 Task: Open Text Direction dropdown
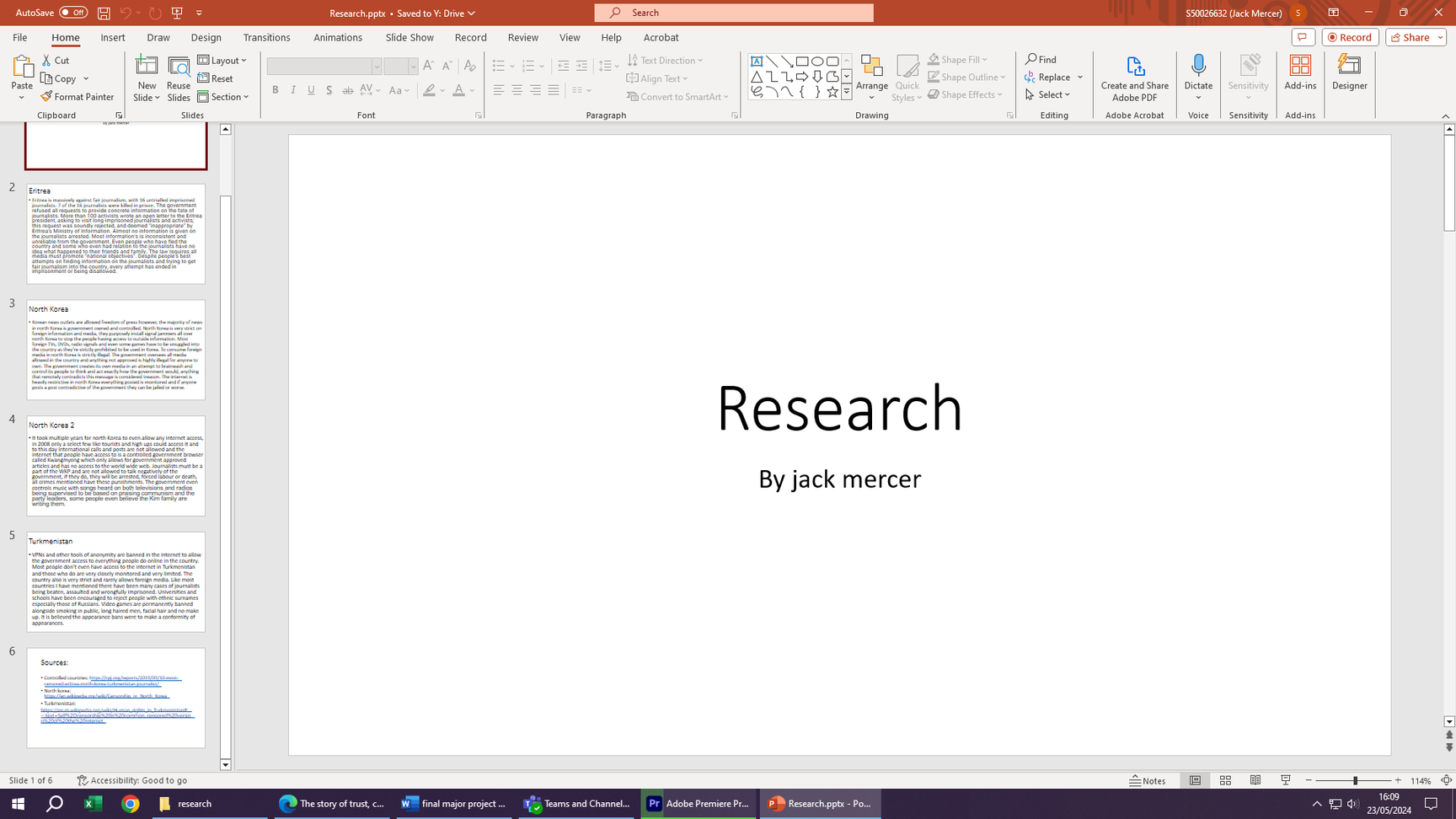tap(666, 61)
